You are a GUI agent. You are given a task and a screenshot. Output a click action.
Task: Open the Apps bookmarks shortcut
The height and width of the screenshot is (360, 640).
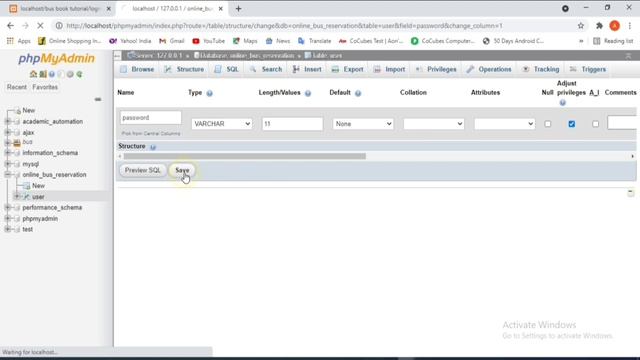(19, 41)
